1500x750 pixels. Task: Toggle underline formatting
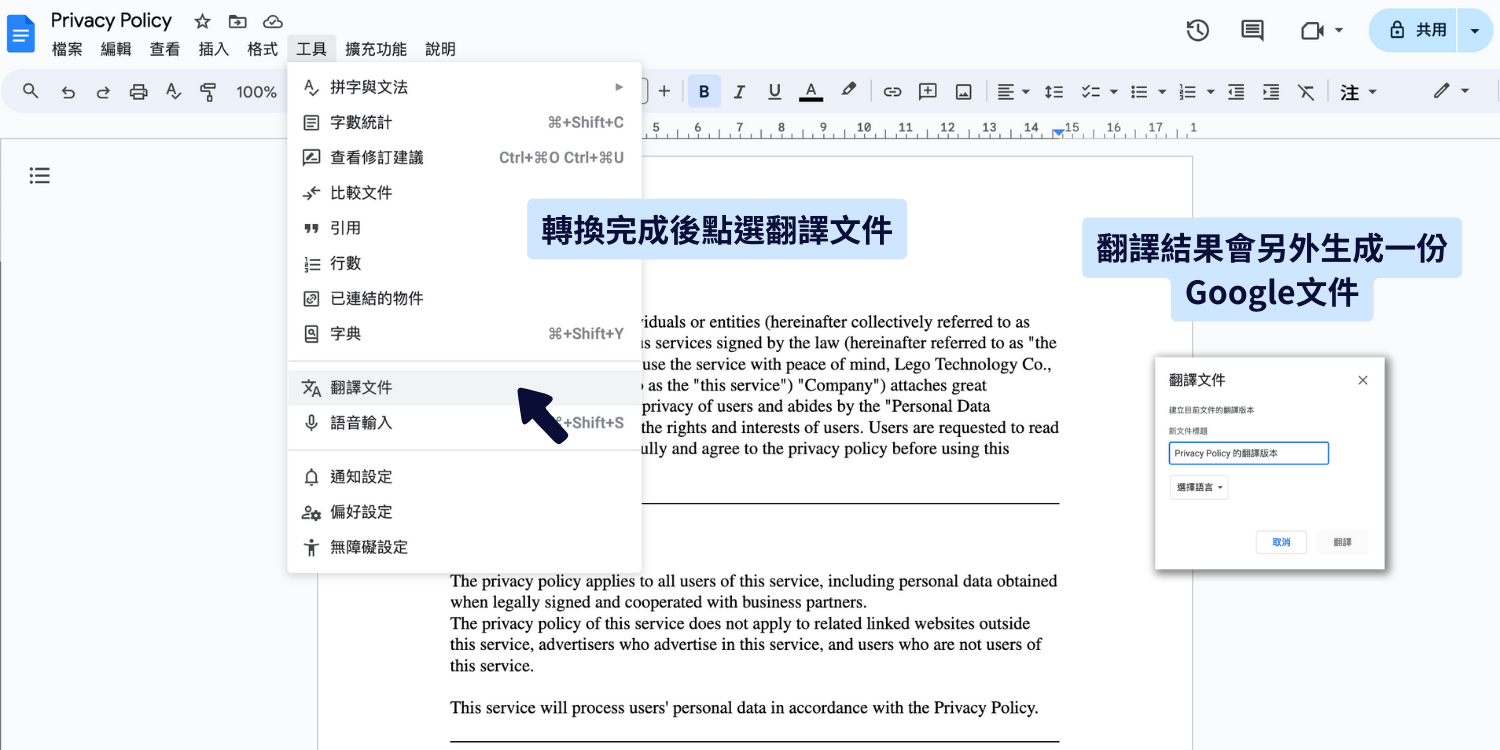(x=774, y=92)
